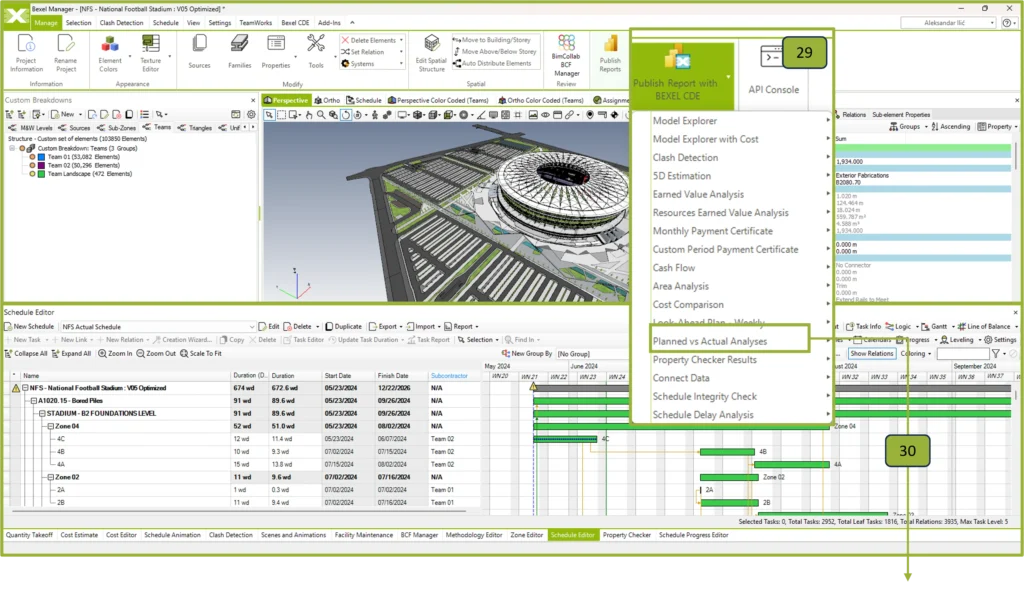Screen dimensions: 1024x590
Task: Collapse A1020.15 - Bored Piles task
Action: click(x=34, y=401)
